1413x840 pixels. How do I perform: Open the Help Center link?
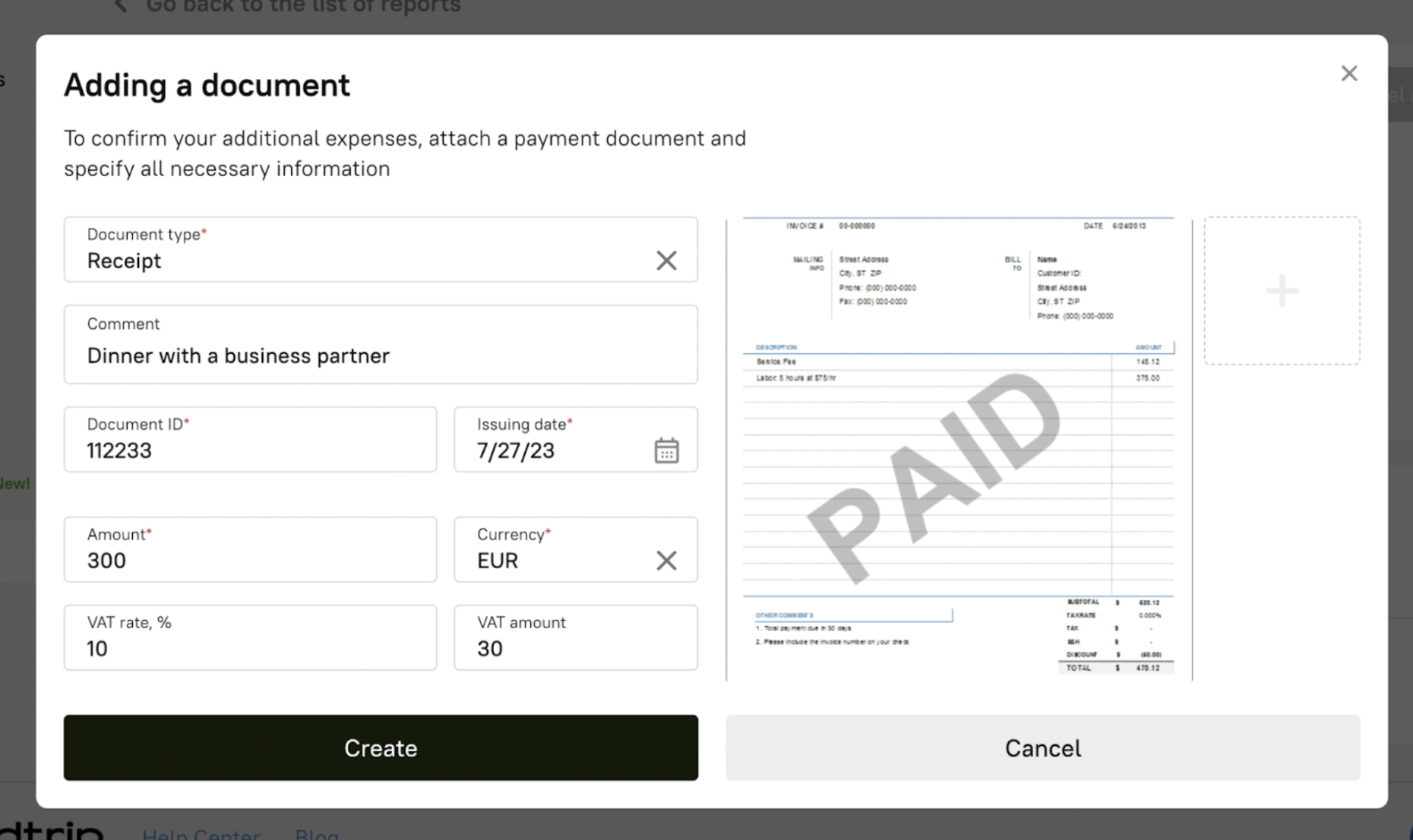point(201,834)
